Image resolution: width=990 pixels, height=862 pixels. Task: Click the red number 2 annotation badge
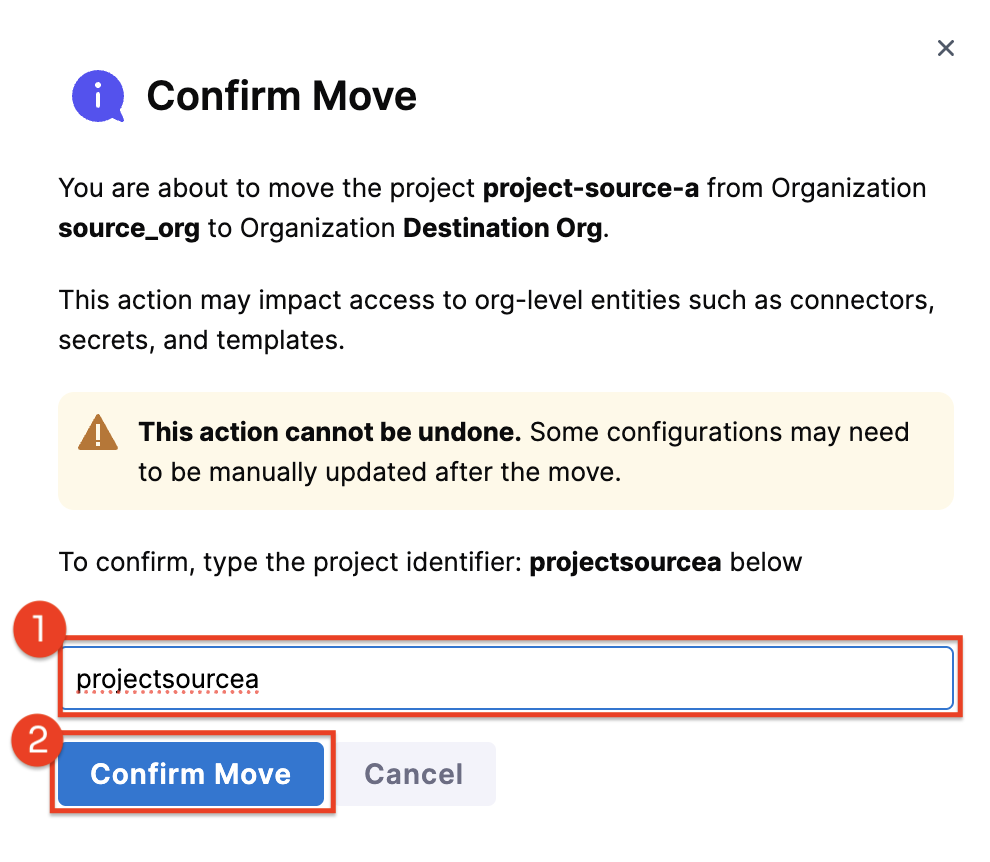pos(36,741)
